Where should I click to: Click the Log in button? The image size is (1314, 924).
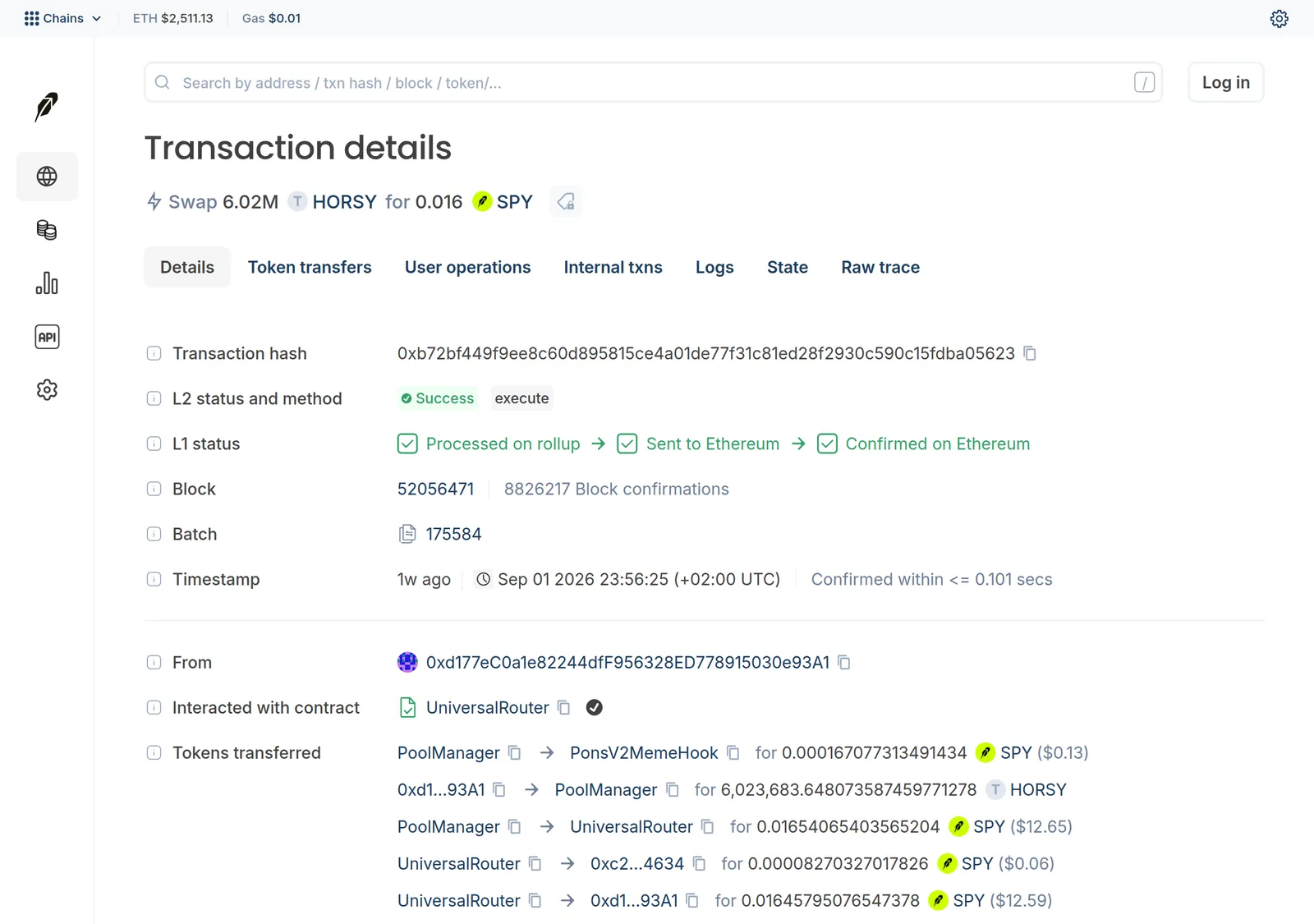1225,82
